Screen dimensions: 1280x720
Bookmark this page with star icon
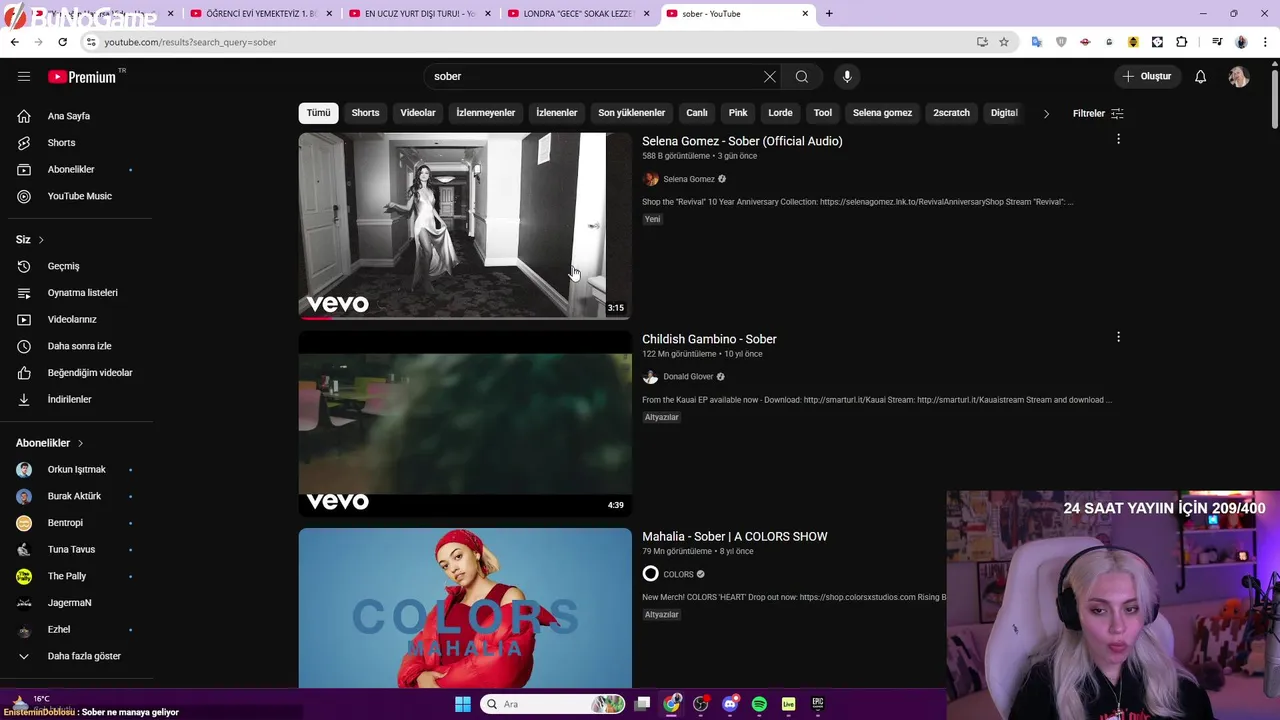(1004, 42)
